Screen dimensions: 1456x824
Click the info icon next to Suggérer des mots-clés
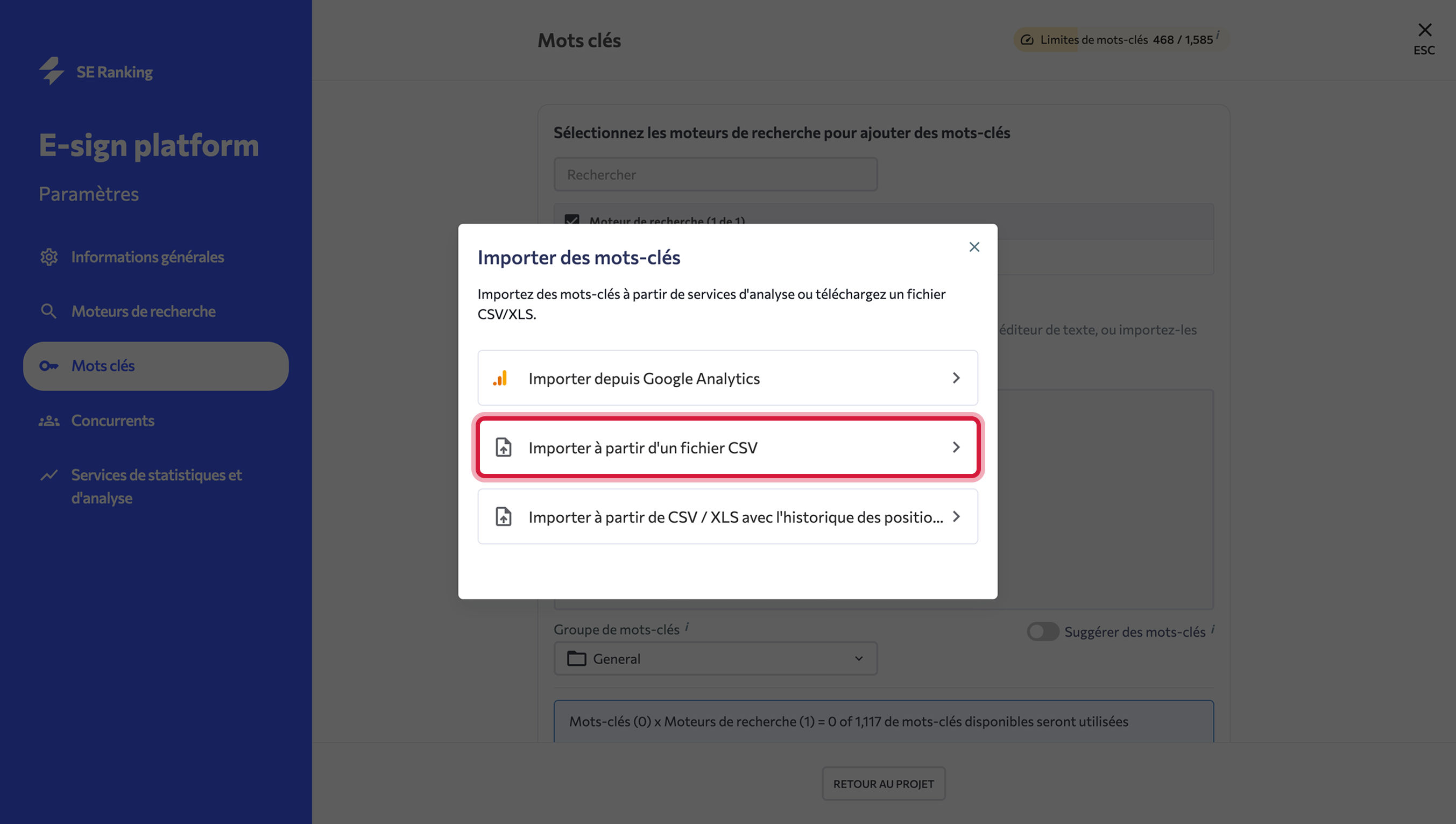(1213, 629)
